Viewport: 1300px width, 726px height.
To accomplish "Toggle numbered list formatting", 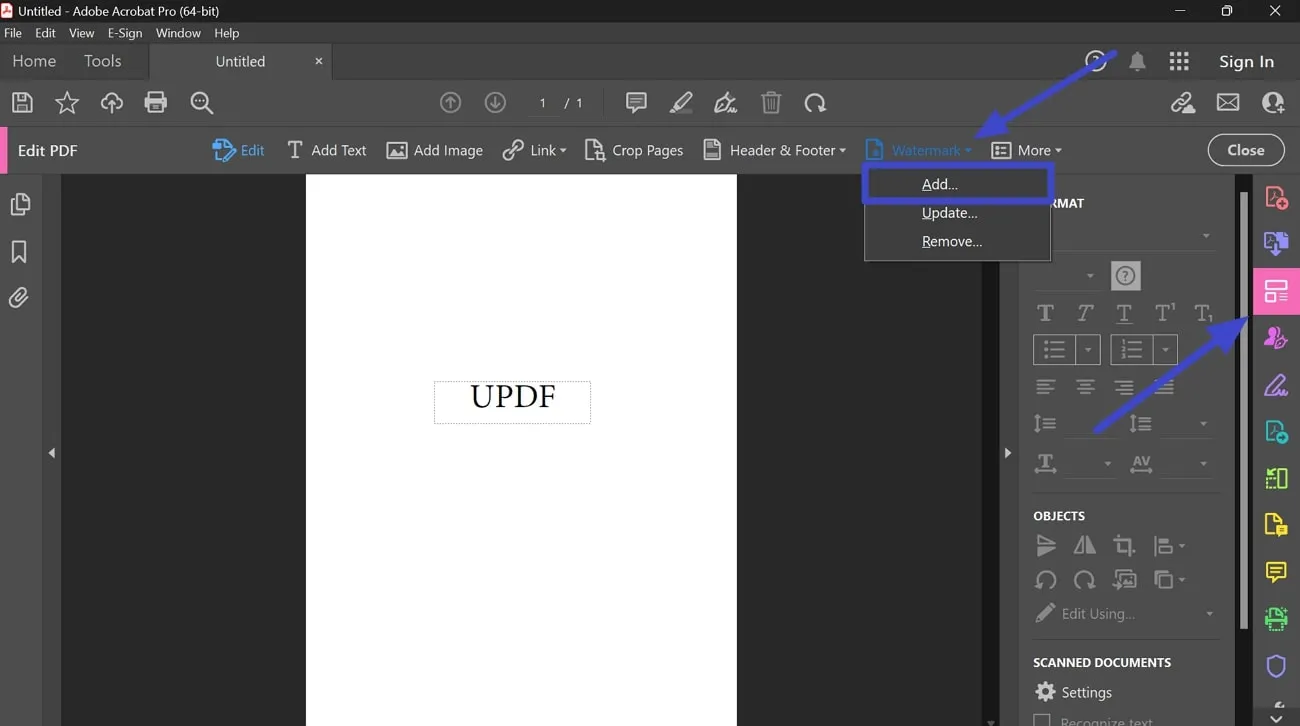I will point(1131,349).
